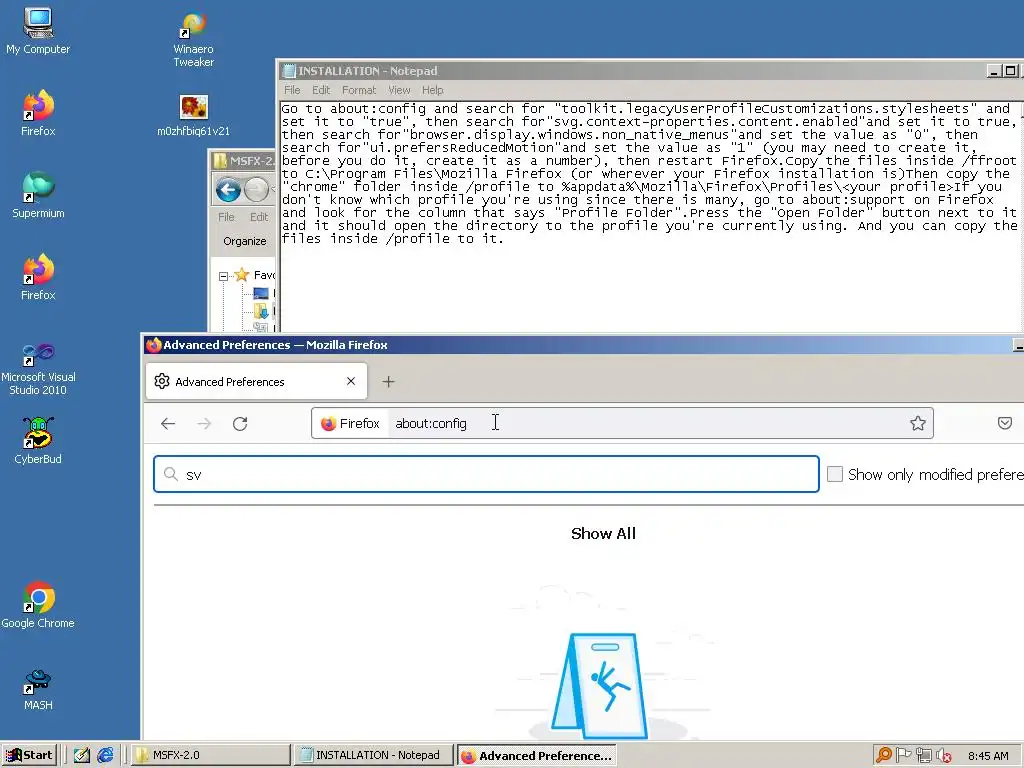
Task: Select the Favorites star in explorer tree
Action: (242, 275)
